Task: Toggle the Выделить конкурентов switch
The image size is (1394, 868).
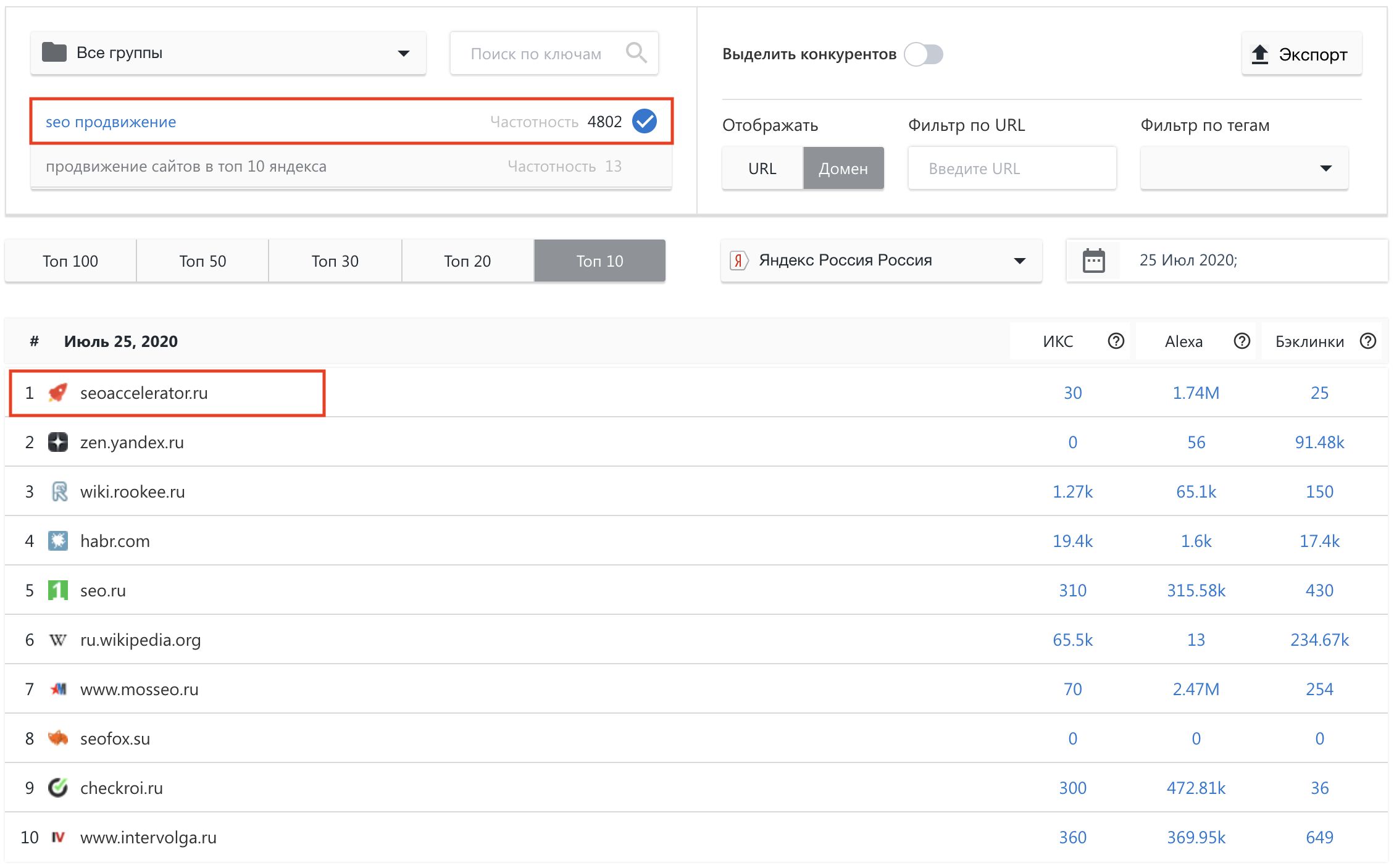Action: tap(924, 54)
